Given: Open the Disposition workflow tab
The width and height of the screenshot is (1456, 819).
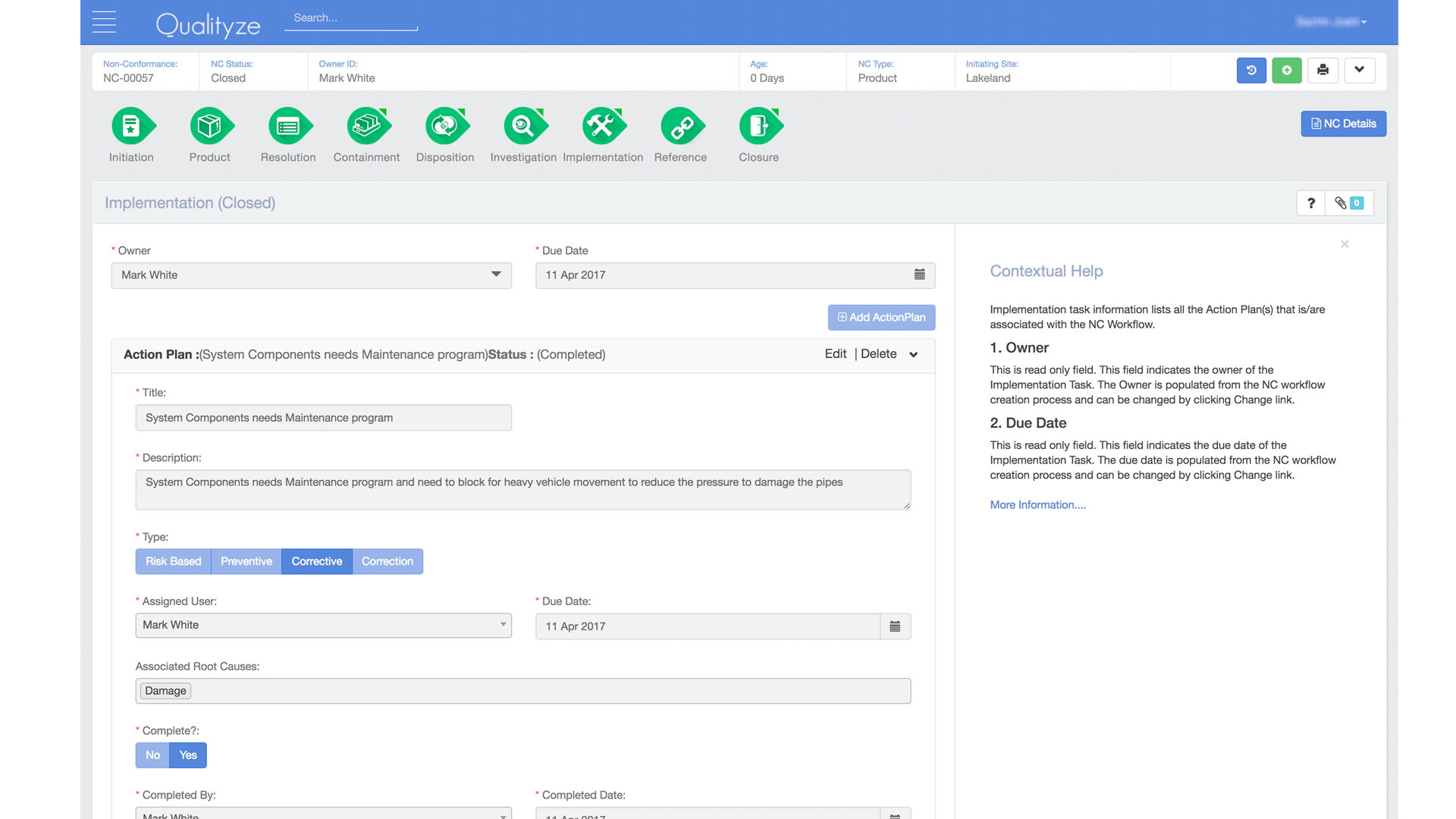Looking at the screenshot, I should tap(445, 126).
